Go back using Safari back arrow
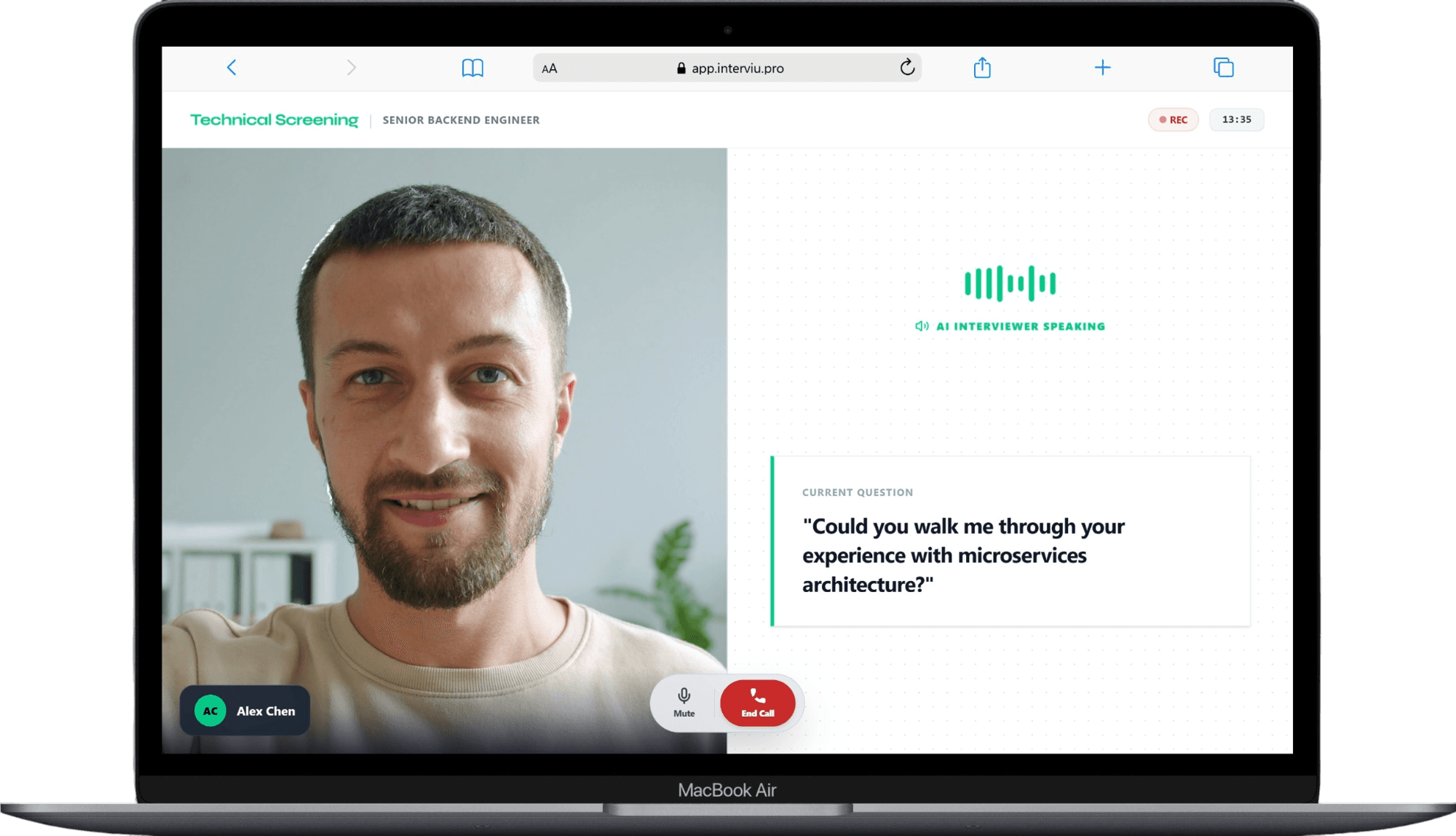Viewport: 1456px width, 836px height. click(232, 68)
